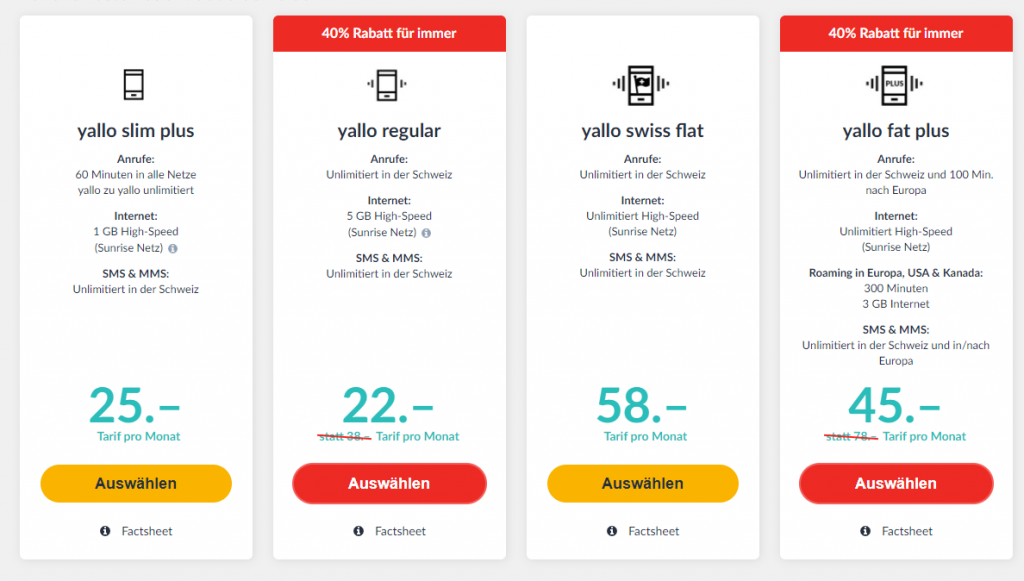Click Factsheet info icon under yallo swiss flat

[612, 531]
